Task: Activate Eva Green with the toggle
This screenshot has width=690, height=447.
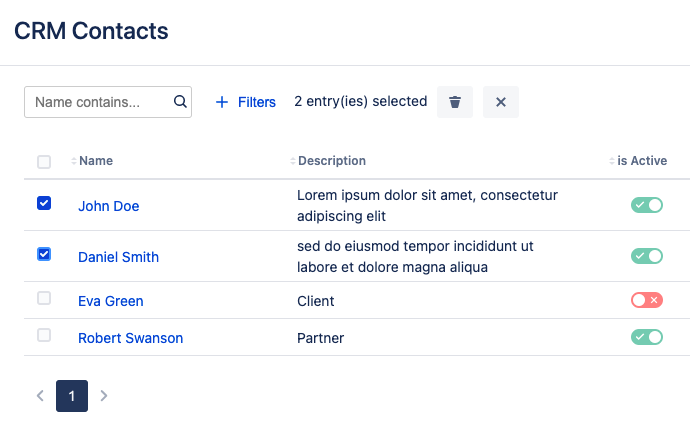Action: (646, 300)
